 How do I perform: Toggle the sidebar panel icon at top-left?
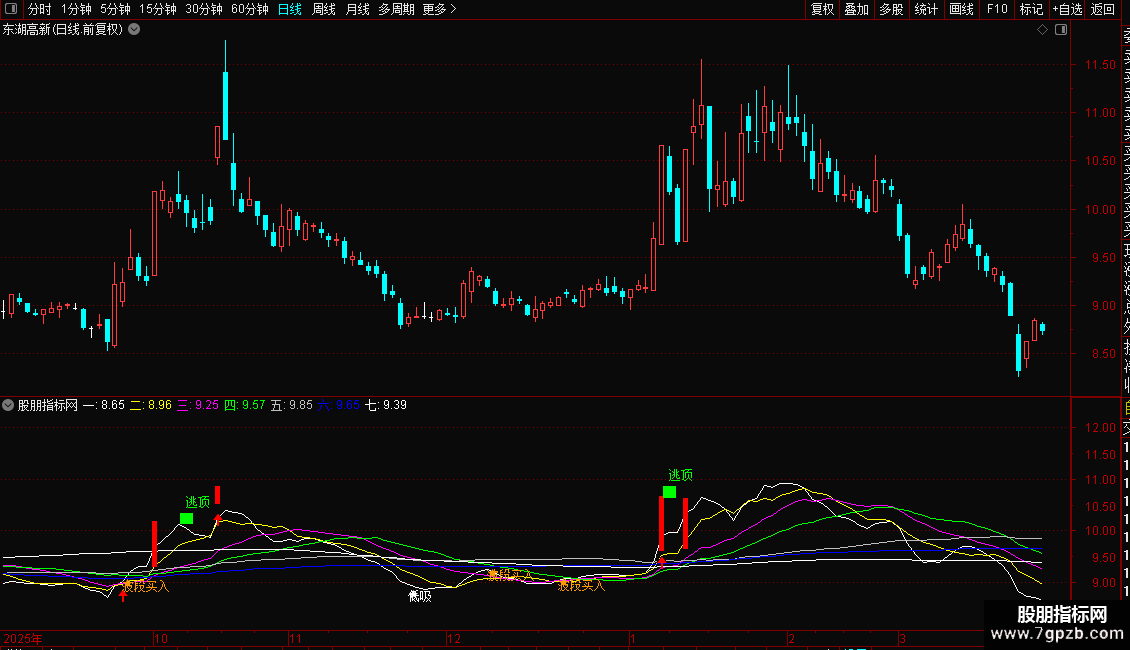[11, 9]
